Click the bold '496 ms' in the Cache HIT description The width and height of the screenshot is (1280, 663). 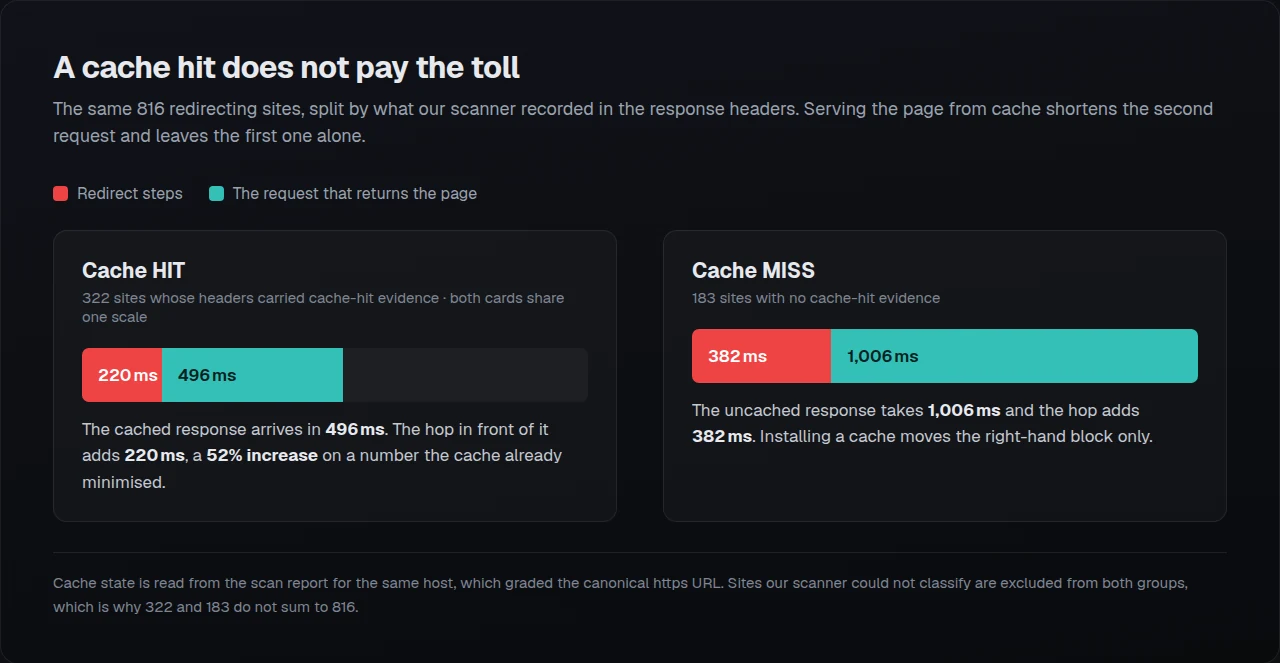pyautogui.click(x=355, y=430)
